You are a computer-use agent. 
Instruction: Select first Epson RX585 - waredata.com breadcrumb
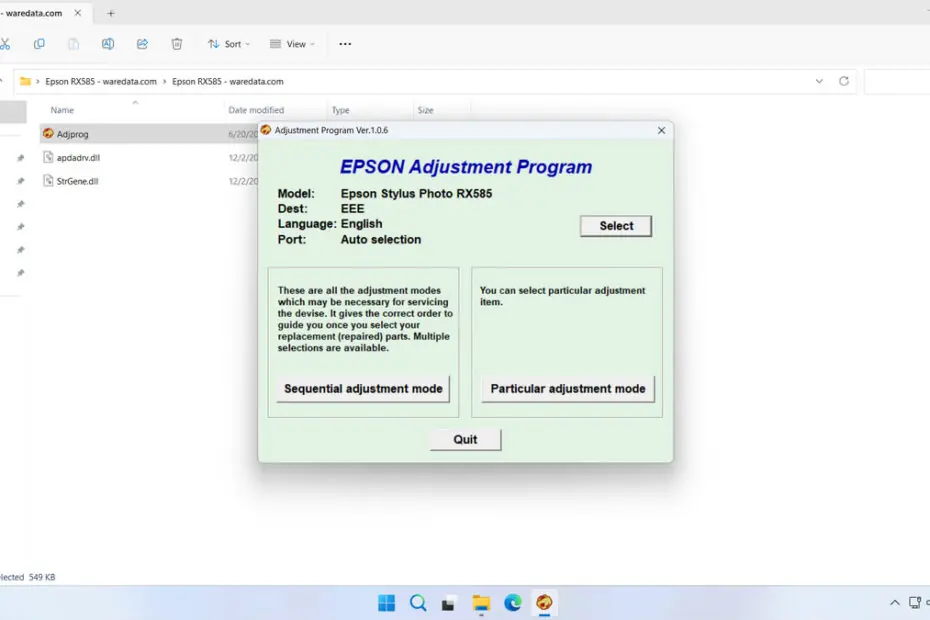pyautogui.click(x=101, y=81)
